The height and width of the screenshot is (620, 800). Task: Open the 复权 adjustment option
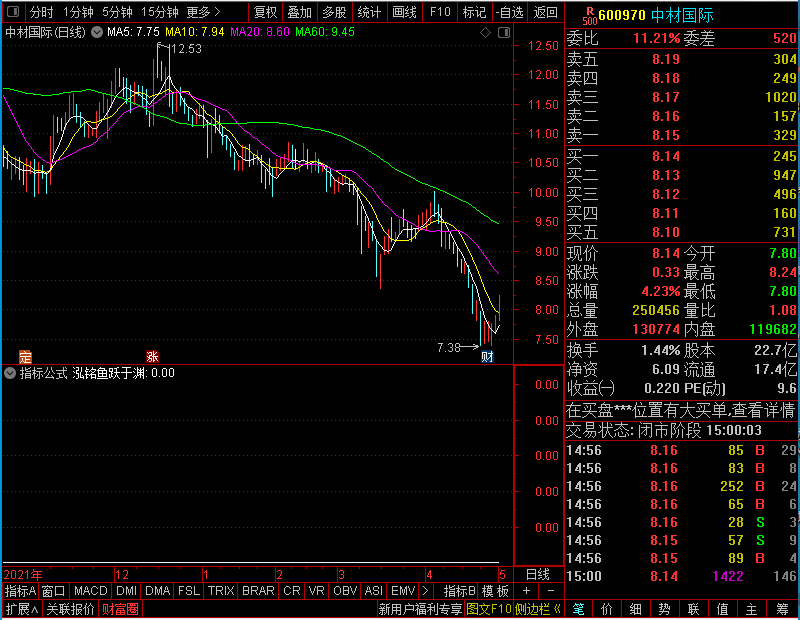click(x=265, y=12)
